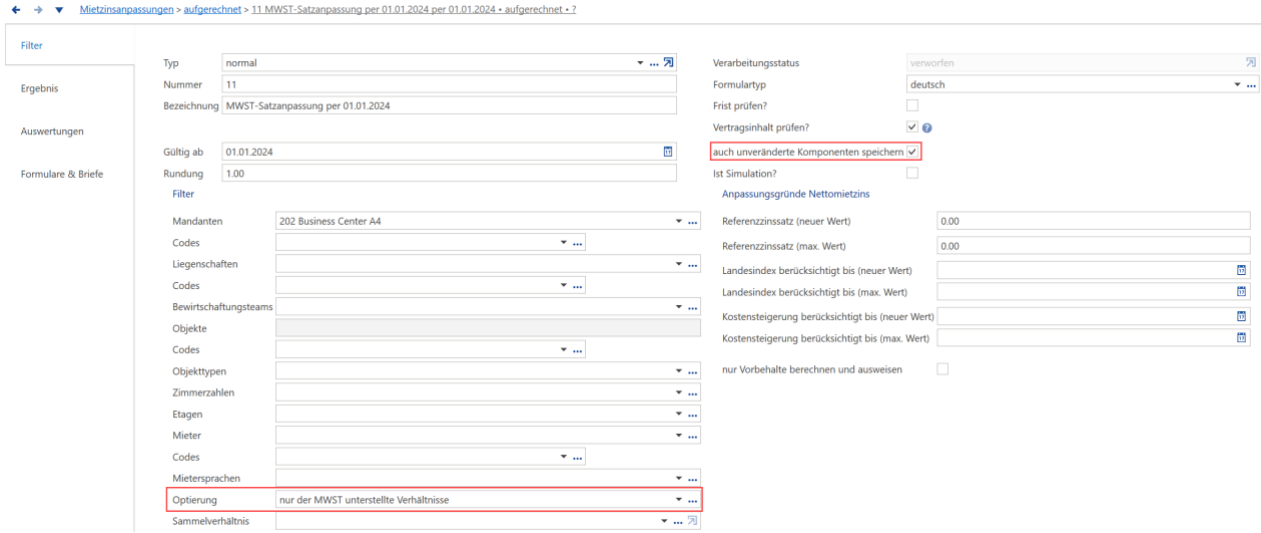Open linked record icon for Verarbeitungsstatus

tap(1250, 64)
